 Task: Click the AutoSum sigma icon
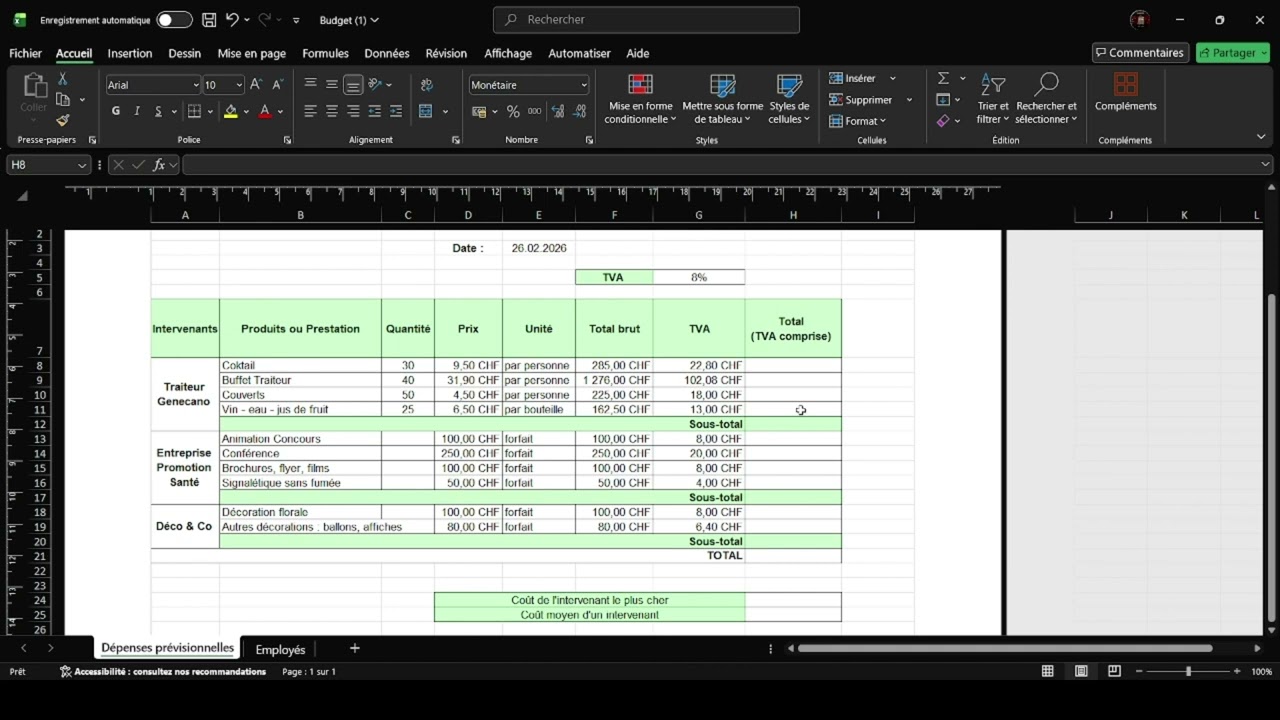click(x=943, y=78)
